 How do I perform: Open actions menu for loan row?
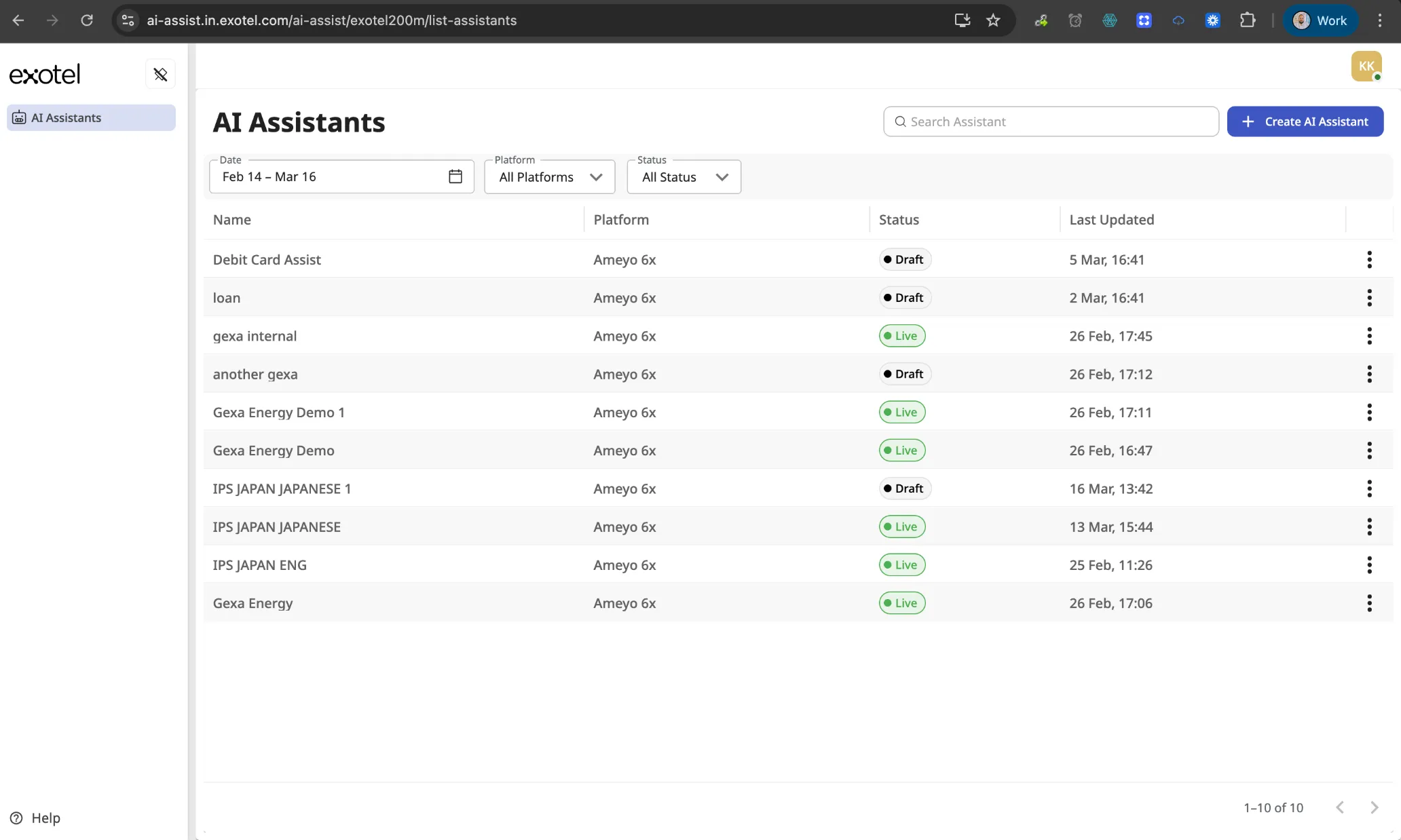(x=1369, y=297)
